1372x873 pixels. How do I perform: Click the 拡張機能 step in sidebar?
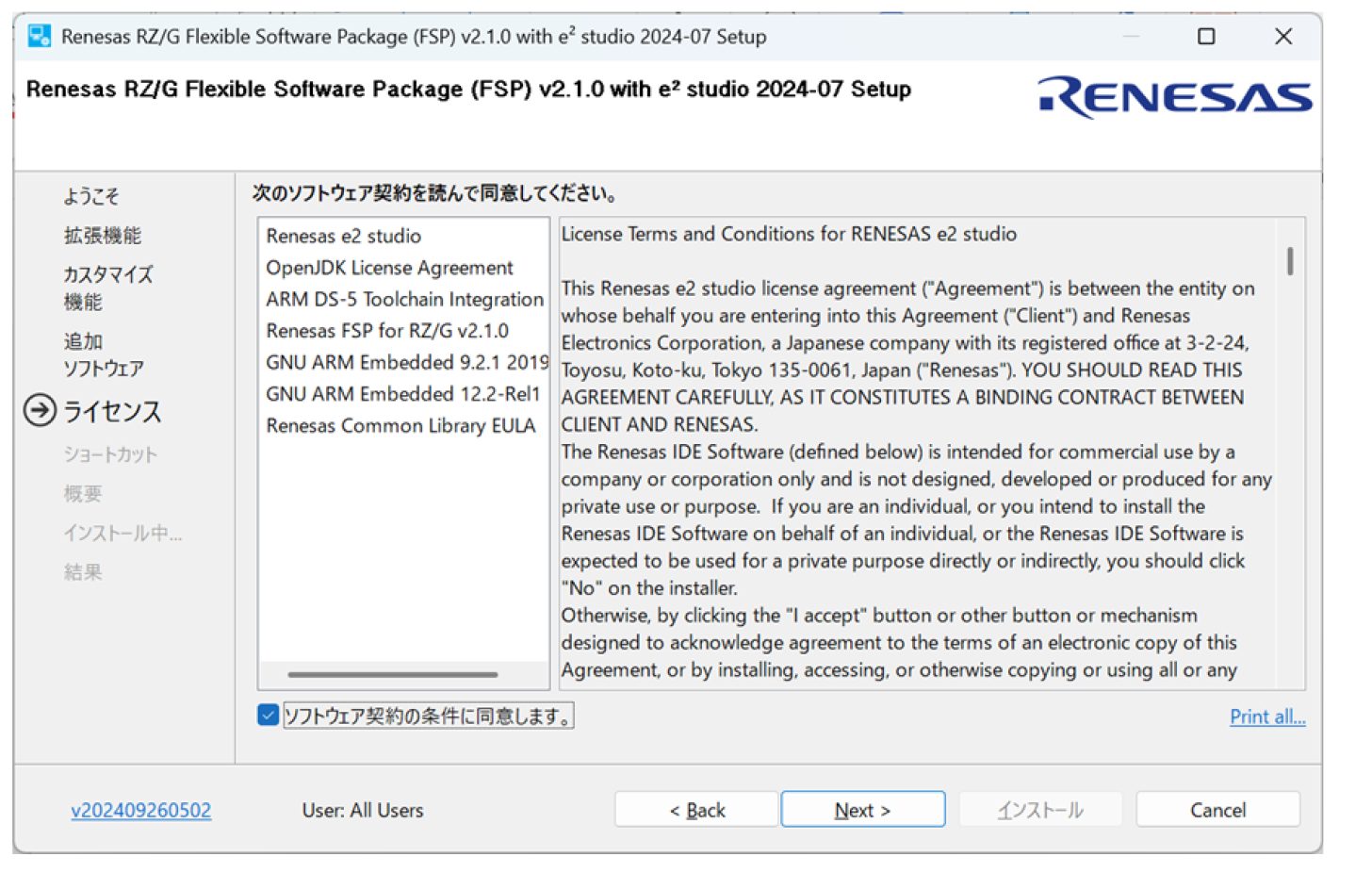click(x=103, y=236)
